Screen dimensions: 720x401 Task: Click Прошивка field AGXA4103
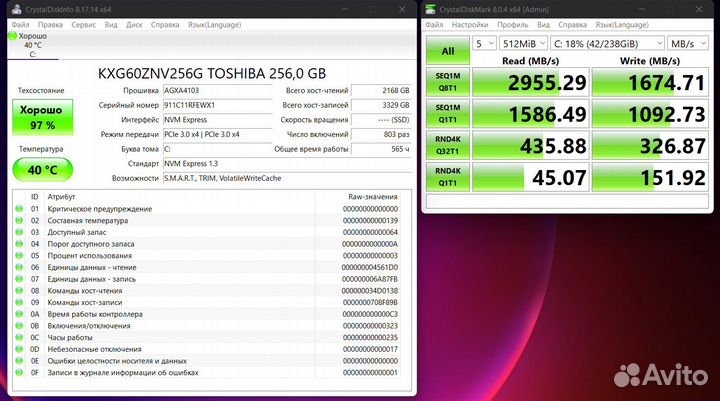(x=218, y=90)
